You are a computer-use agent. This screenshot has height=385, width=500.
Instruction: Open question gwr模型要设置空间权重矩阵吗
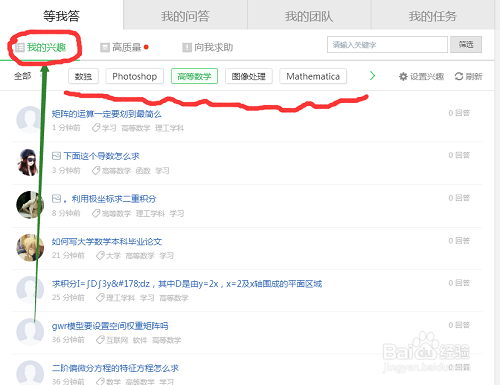coord(110,326)
